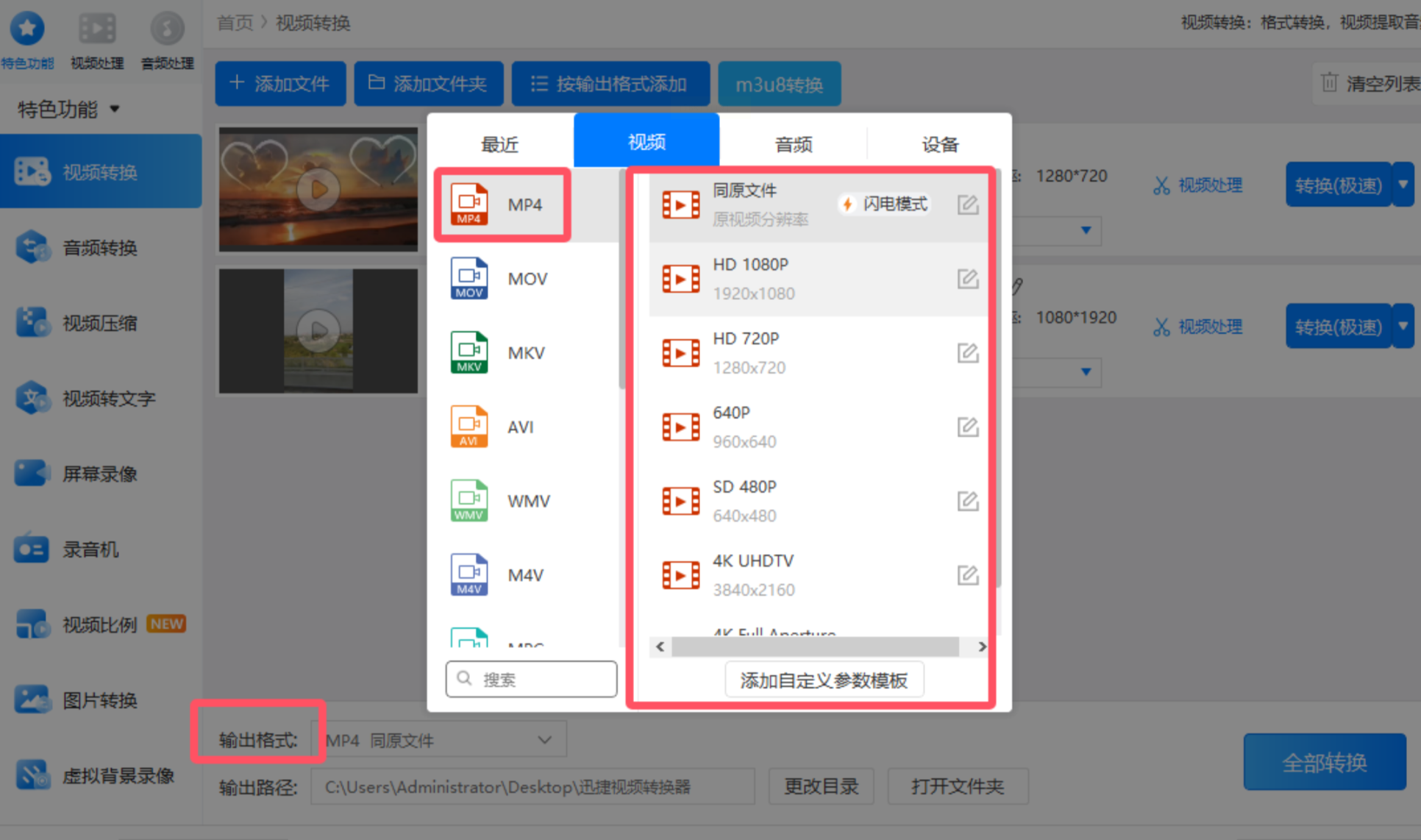Image resolution: width=1421 pixels, height=840 pixels.
Task: Click the 全部转换 button
Action: (x=1324, y=762)
